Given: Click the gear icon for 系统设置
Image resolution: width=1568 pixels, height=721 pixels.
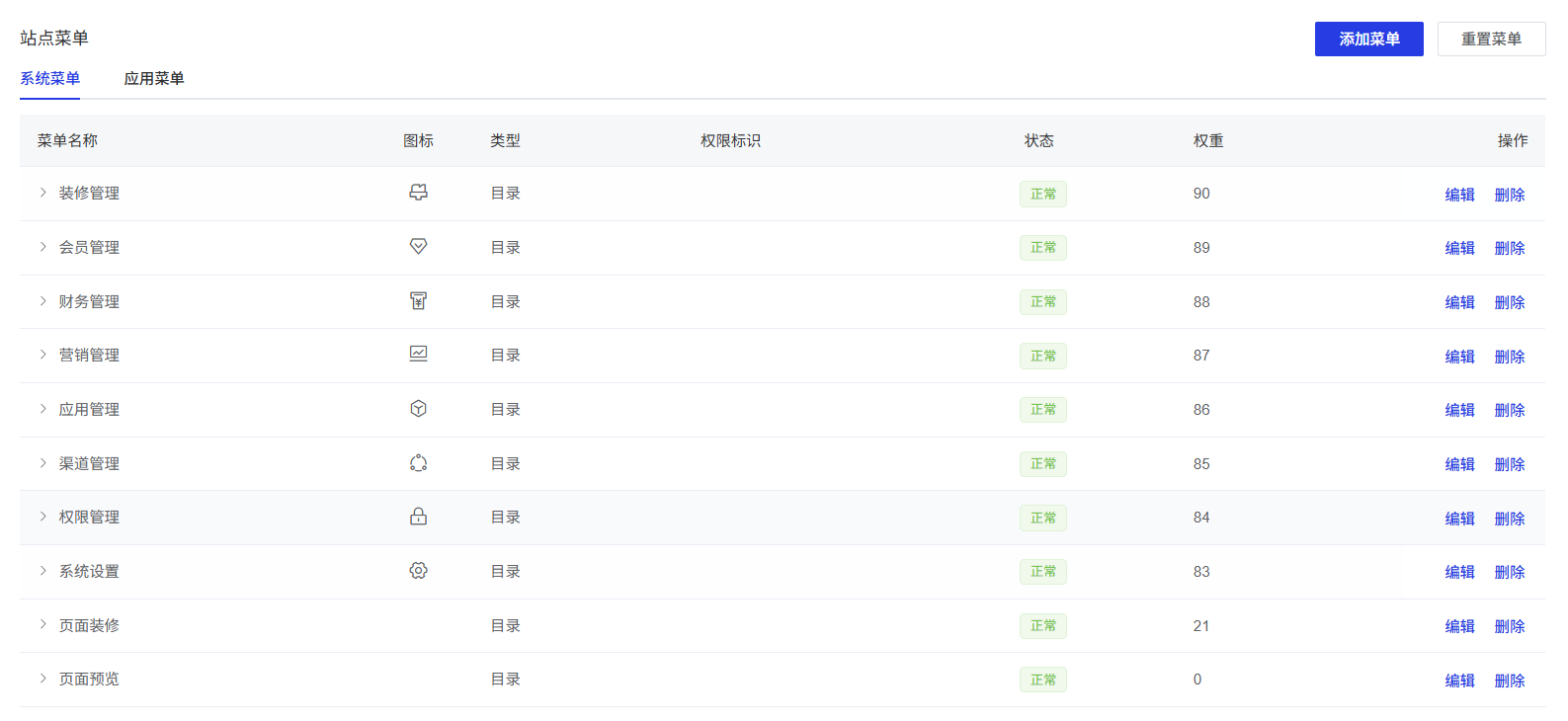Looking at the screenshot, I should pos(418,571).
